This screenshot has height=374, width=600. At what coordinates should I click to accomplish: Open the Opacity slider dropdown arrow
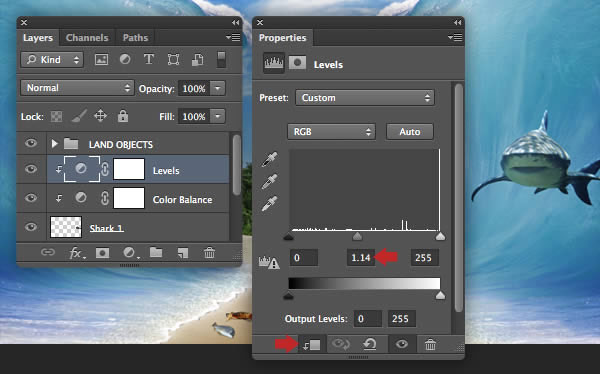click(217, 88)
